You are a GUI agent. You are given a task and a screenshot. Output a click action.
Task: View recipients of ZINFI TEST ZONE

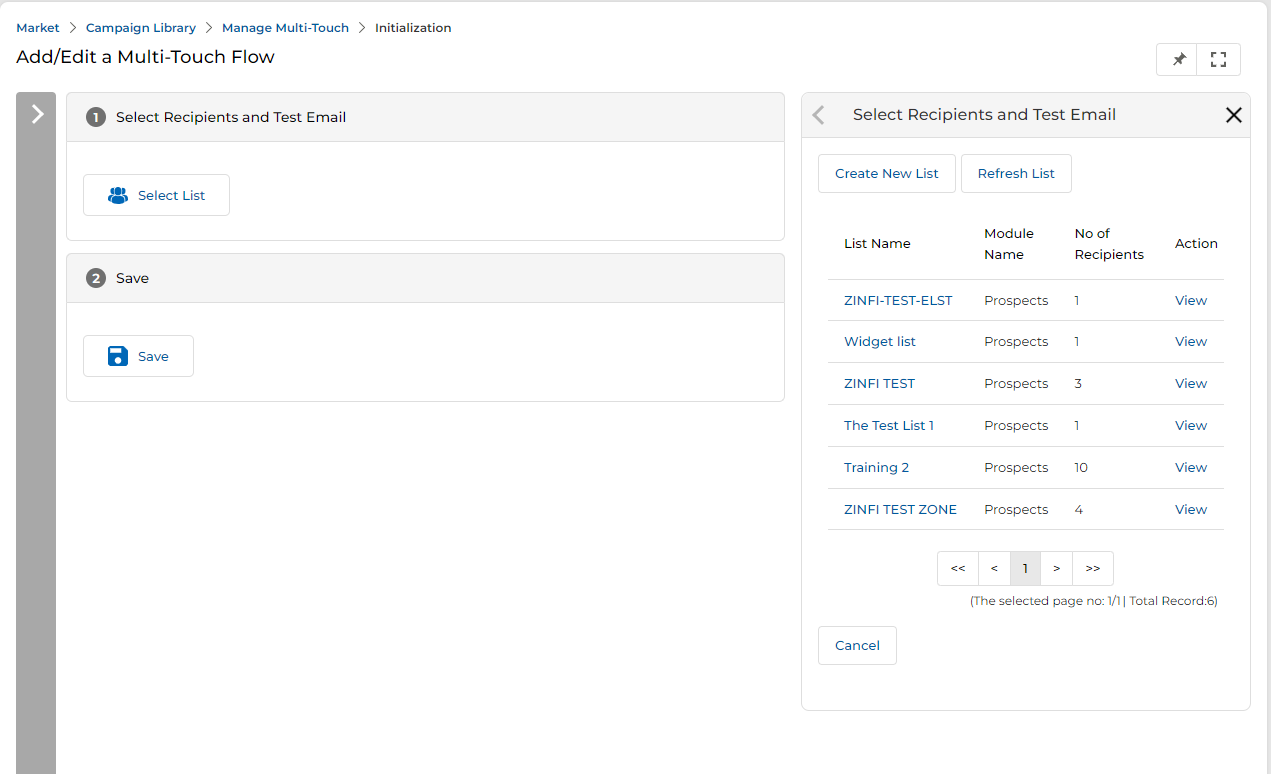pyautogui.click(x=1191, y=509)
